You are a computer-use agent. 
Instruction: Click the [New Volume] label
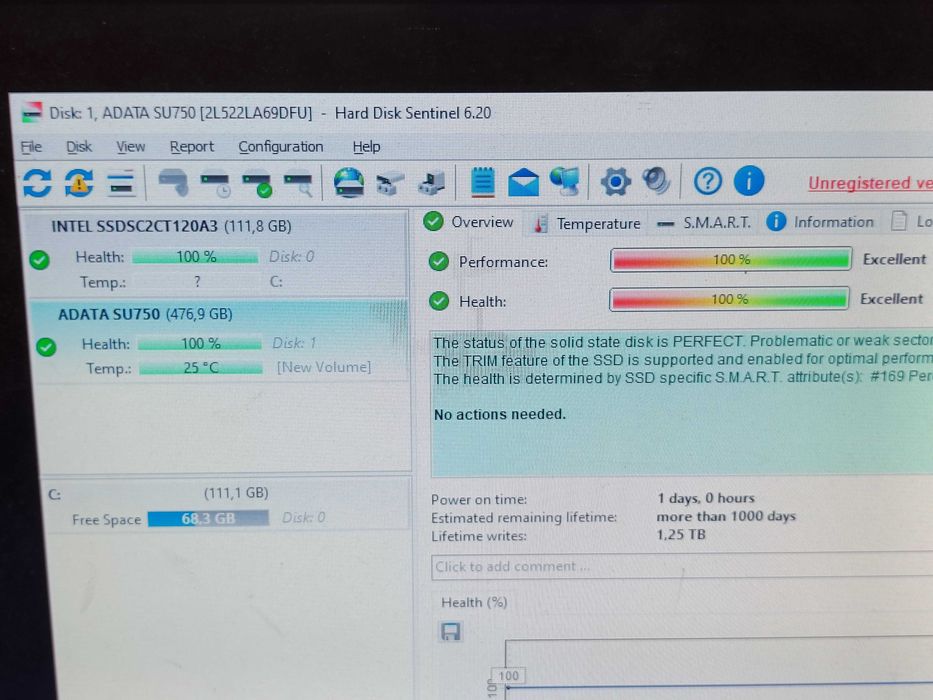[x=323, y=367]
